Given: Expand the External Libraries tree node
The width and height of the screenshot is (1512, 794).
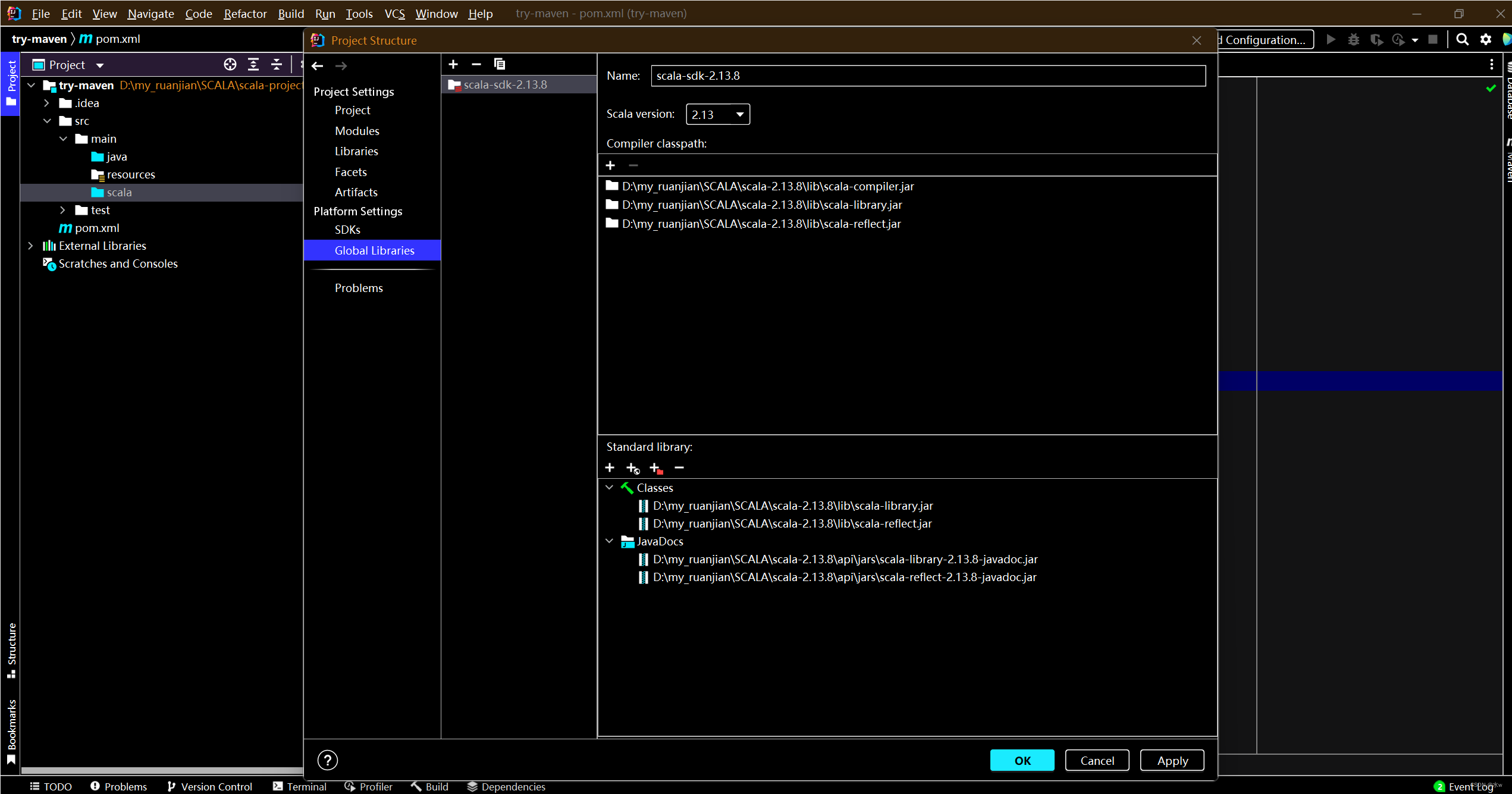Looking at the screenshot, I should [x=31, y=246].
